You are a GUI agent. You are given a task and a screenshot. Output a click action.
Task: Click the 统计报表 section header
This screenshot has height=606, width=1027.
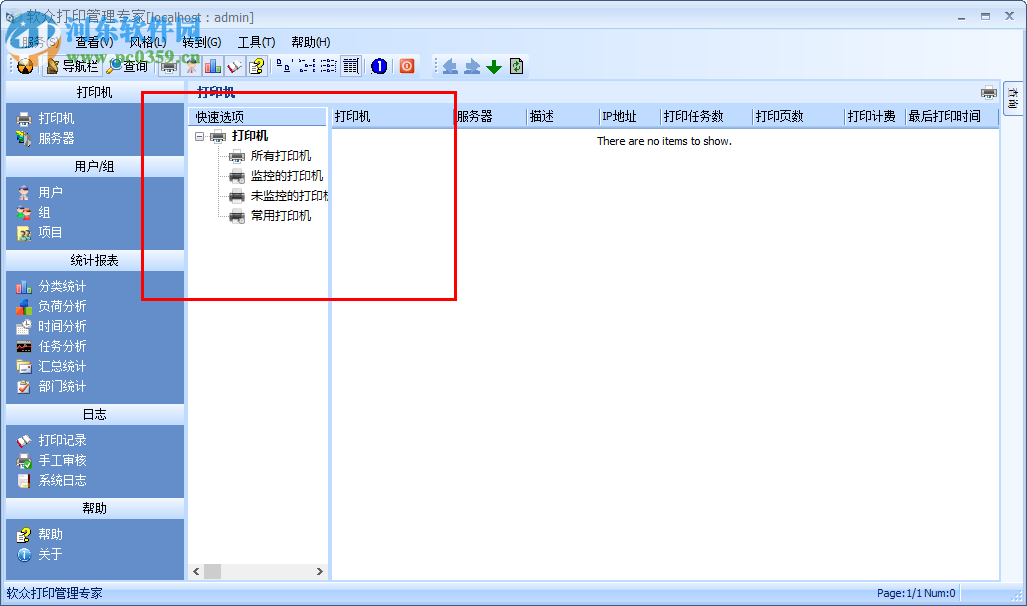coord(95,260)
